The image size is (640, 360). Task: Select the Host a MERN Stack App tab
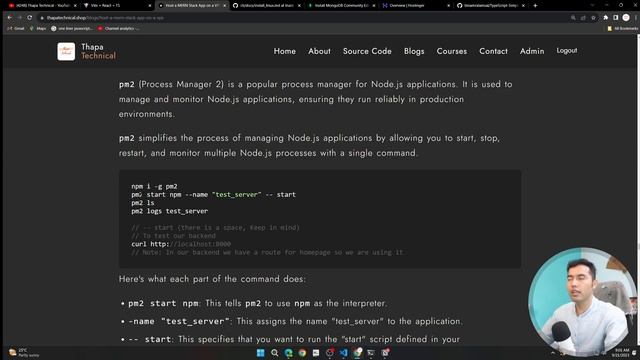click(192, 5)
